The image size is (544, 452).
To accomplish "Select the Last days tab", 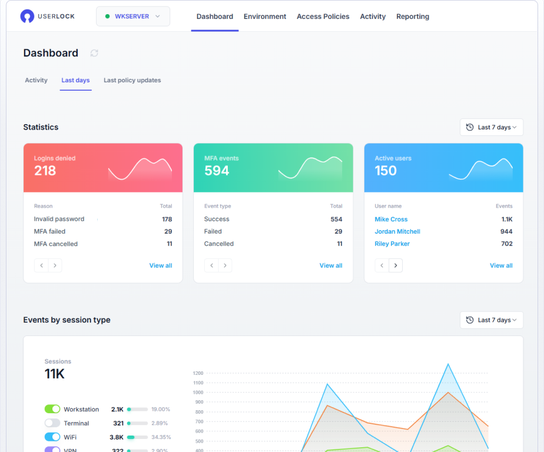I will [x=75, y=80].
